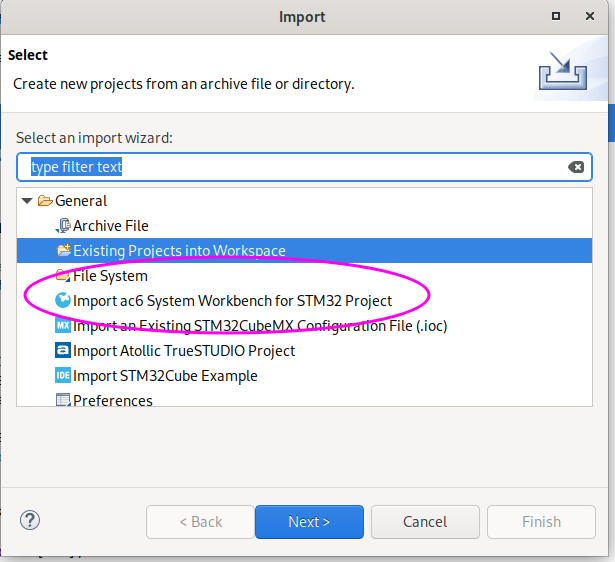
Task: Select Archive File import wizard
Action: point(111,226)
